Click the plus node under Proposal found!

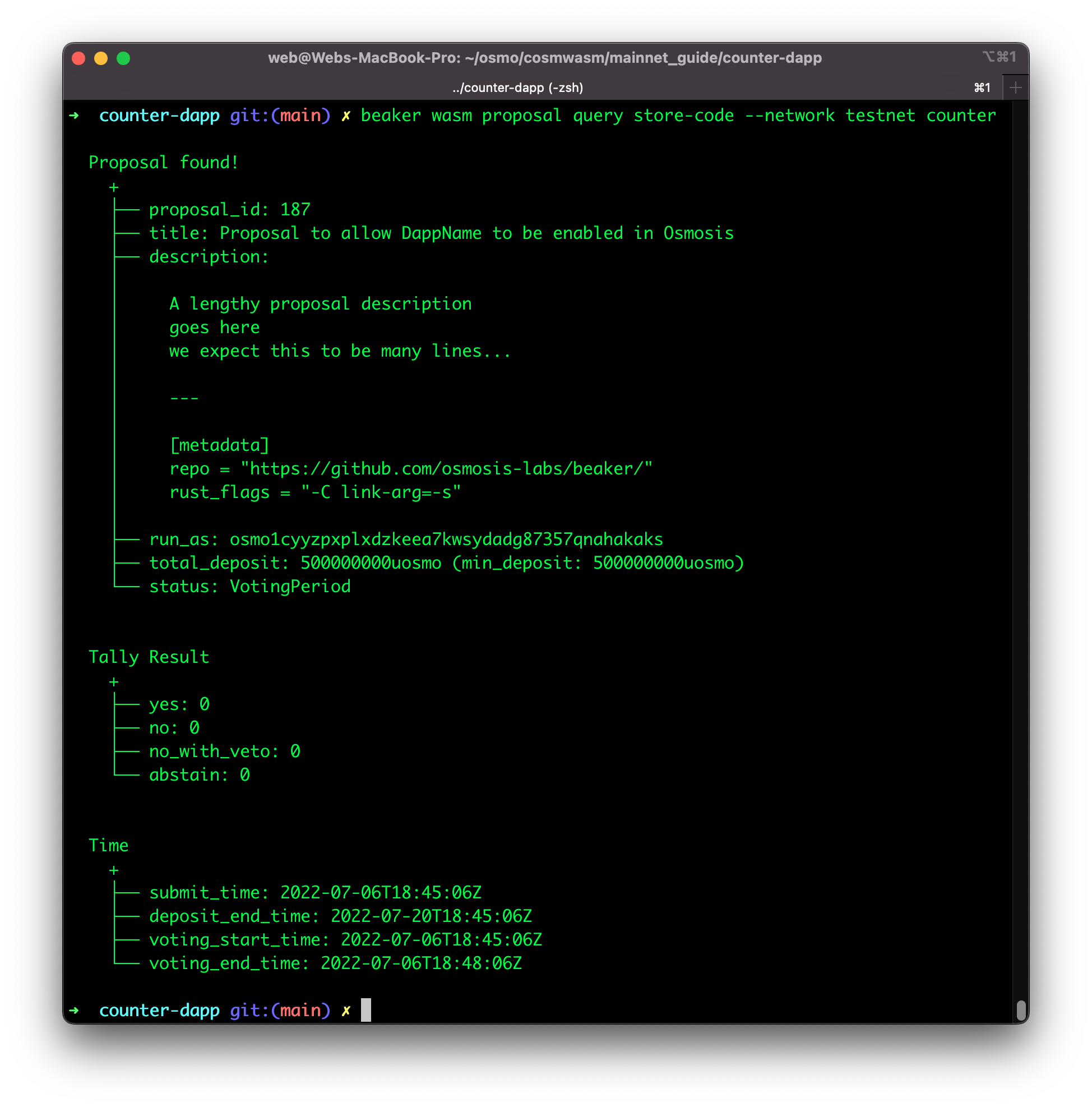113,187
